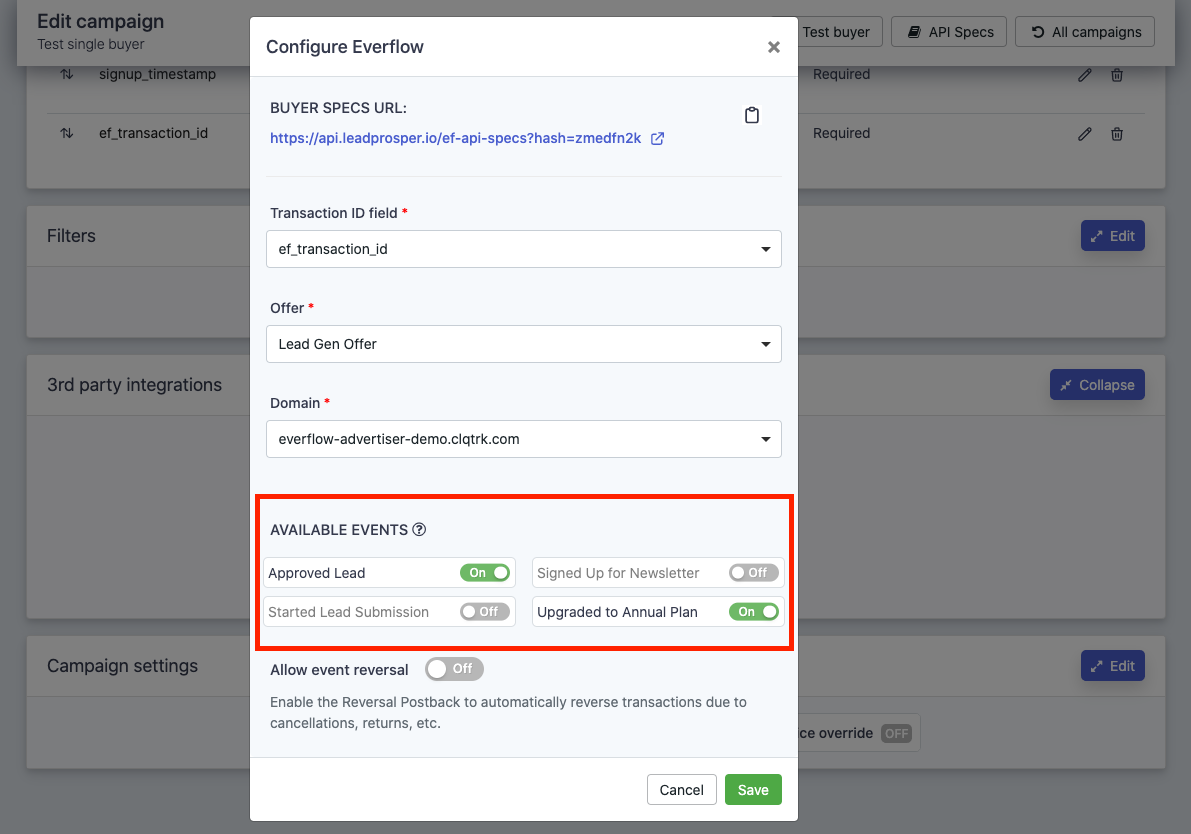Open the Offer dropdown
The width and height of the screenshot is (1191, 834).
523,344
